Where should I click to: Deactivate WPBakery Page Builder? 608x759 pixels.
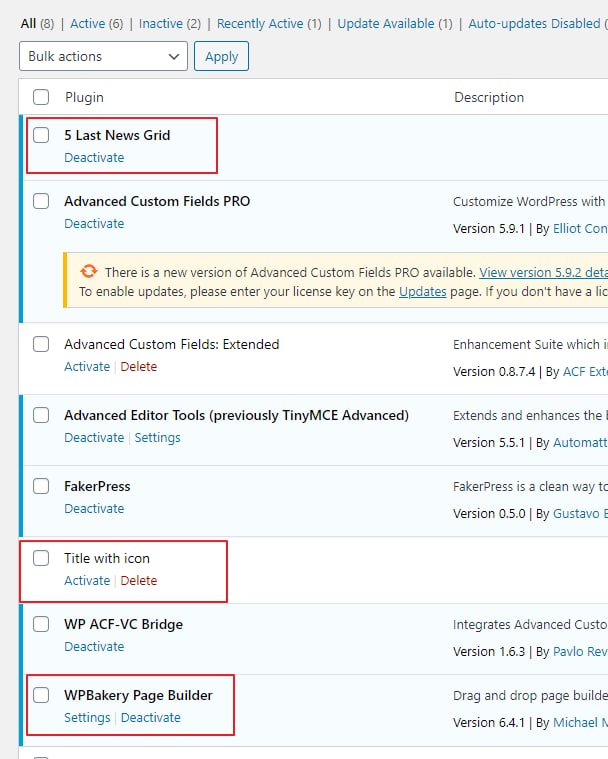pyautogui.click(x=151, y=717)
